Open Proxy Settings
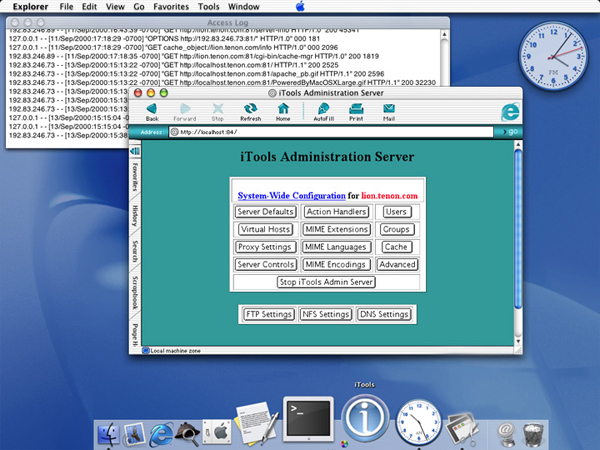Screen dimensions: 600x450 266,247
